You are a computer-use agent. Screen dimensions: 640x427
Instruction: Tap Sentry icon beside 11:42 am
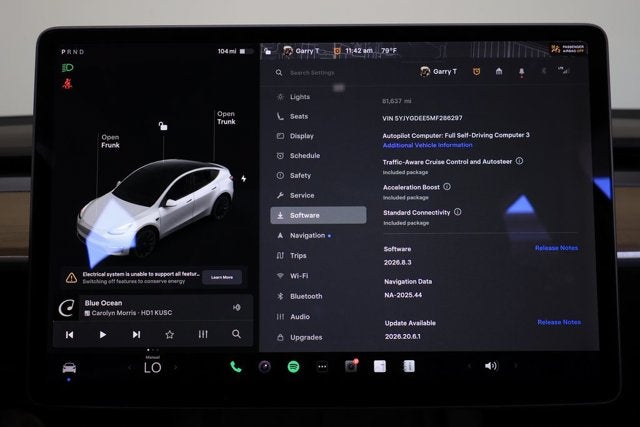(337, 51)
